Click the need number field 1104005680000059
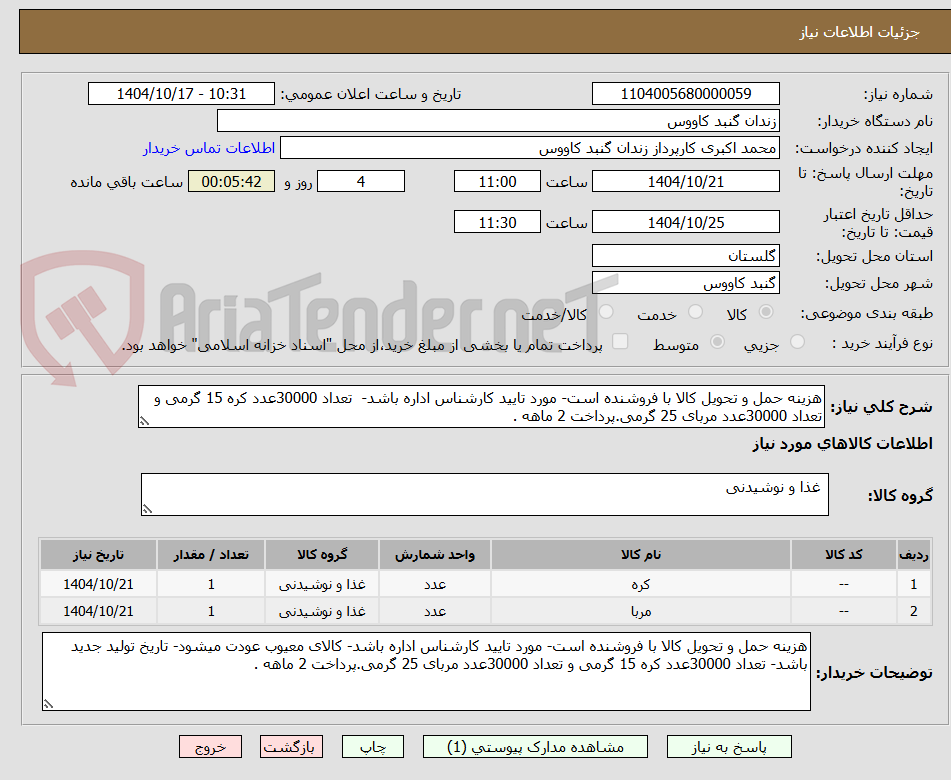The width and height of the screenshot is (951, 780). tap(685, 94)
